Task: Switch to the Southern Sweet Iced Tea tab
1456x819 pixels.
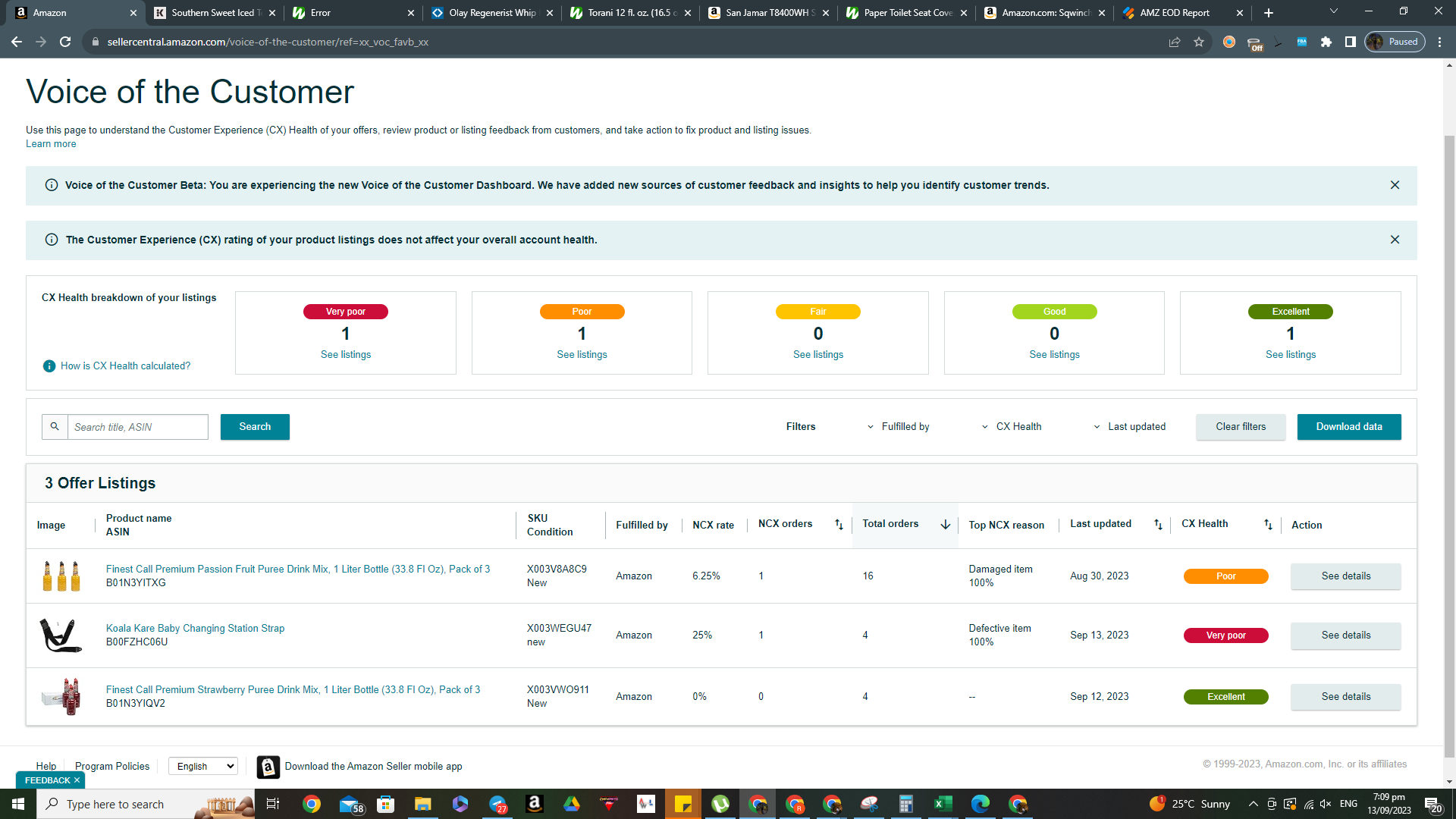Action: [215, 13]
